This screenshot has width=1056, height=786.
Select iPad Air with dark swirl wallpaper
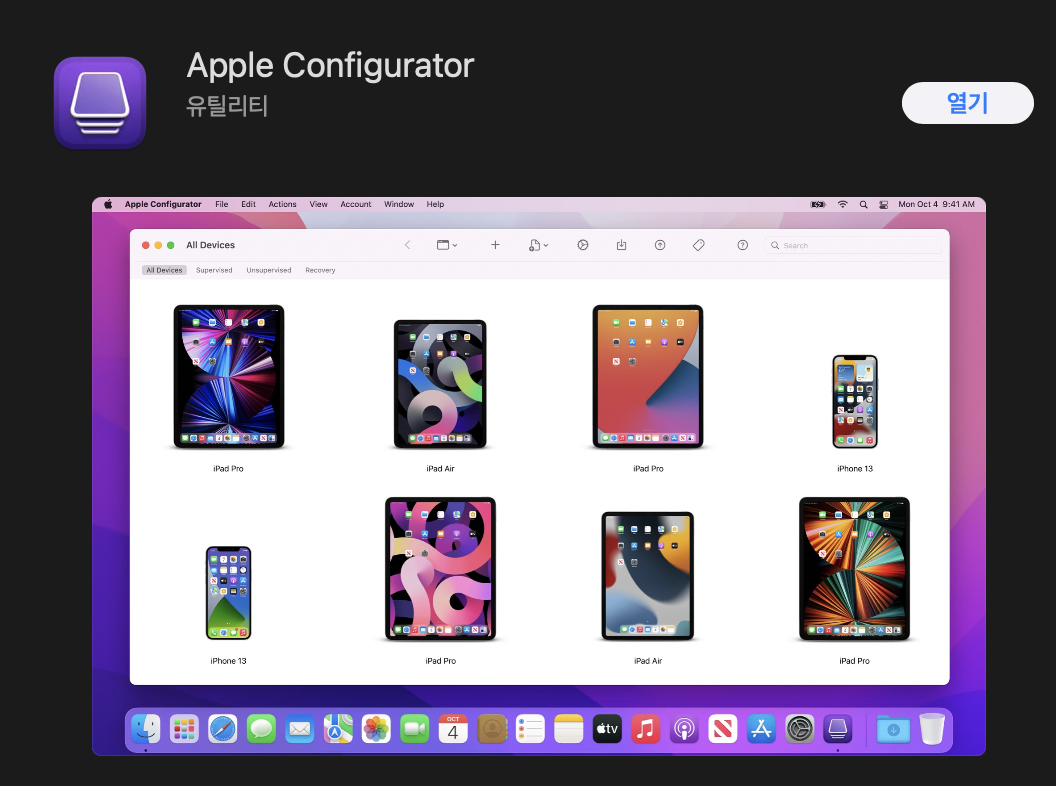point(440,384)
